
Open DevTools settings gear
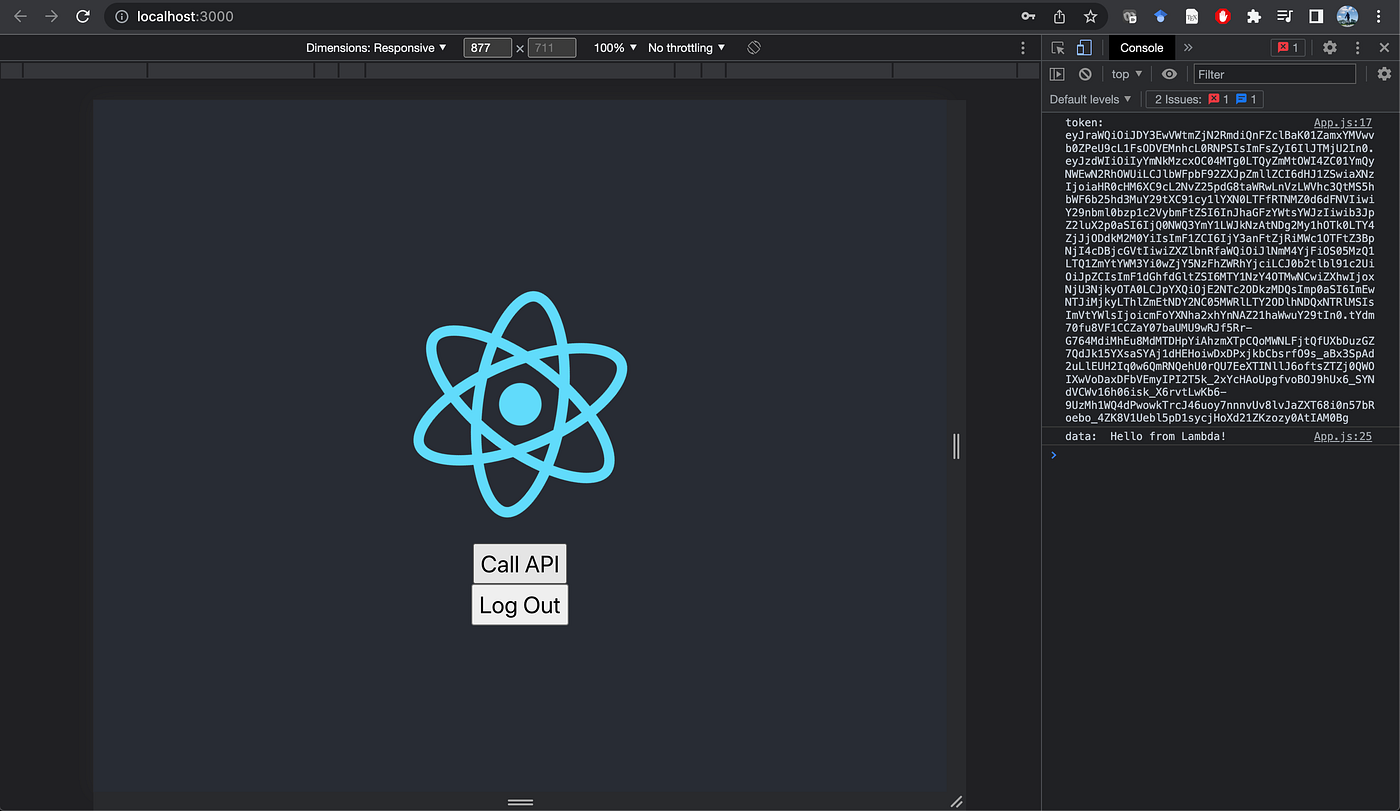click(1330, 48)
